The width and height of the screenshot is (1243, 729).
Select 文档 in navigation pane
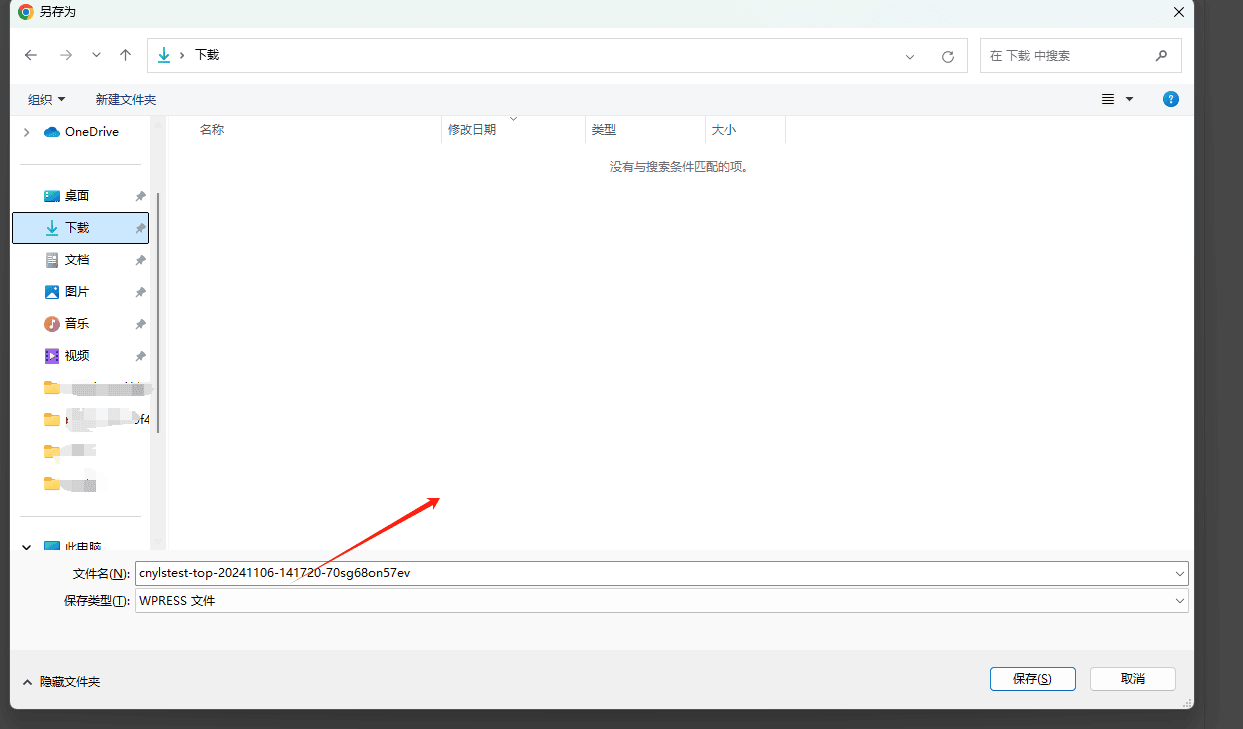point(77,260)
